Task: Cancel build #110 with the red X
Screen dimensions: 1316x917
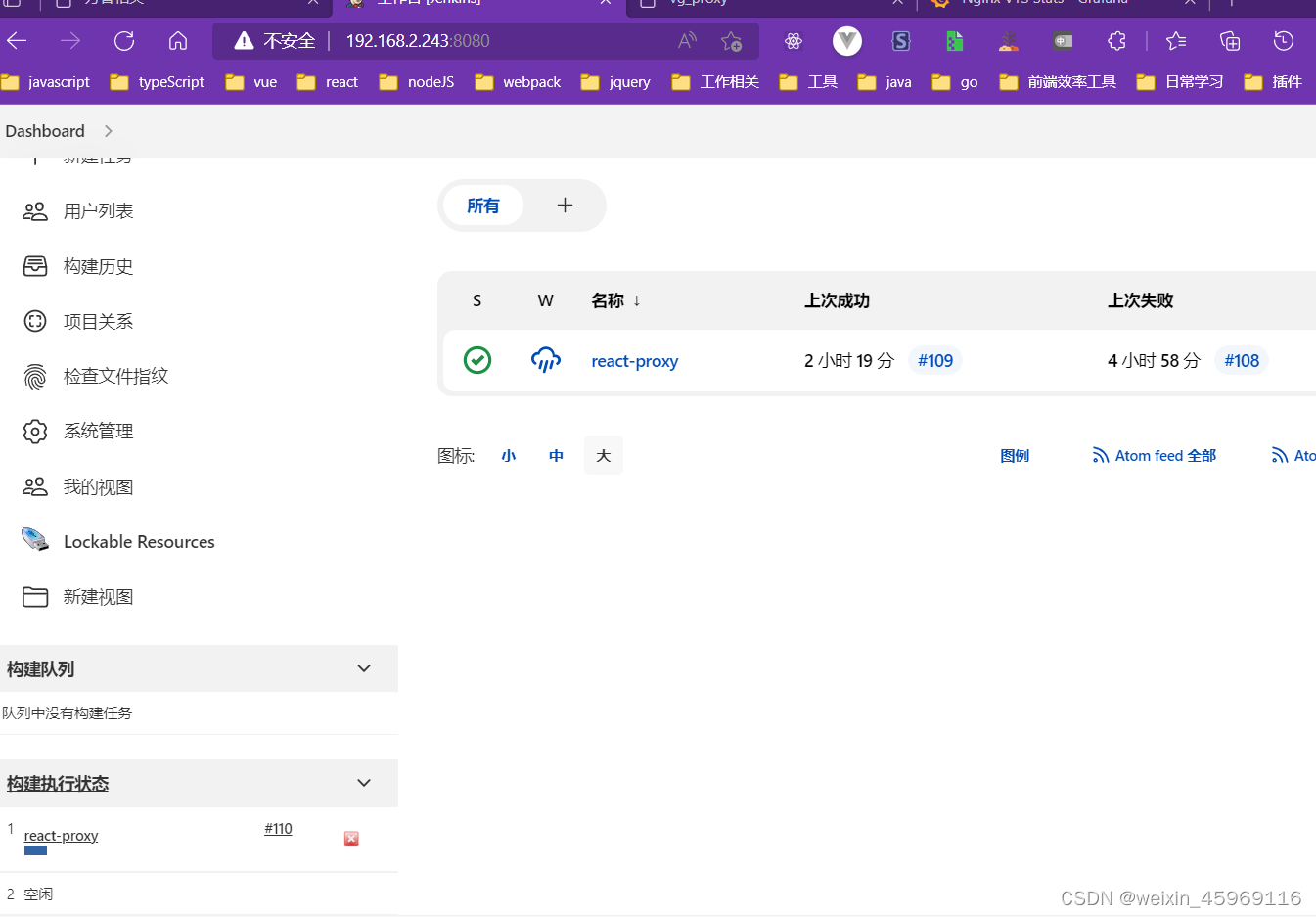Action: point(351,839)
